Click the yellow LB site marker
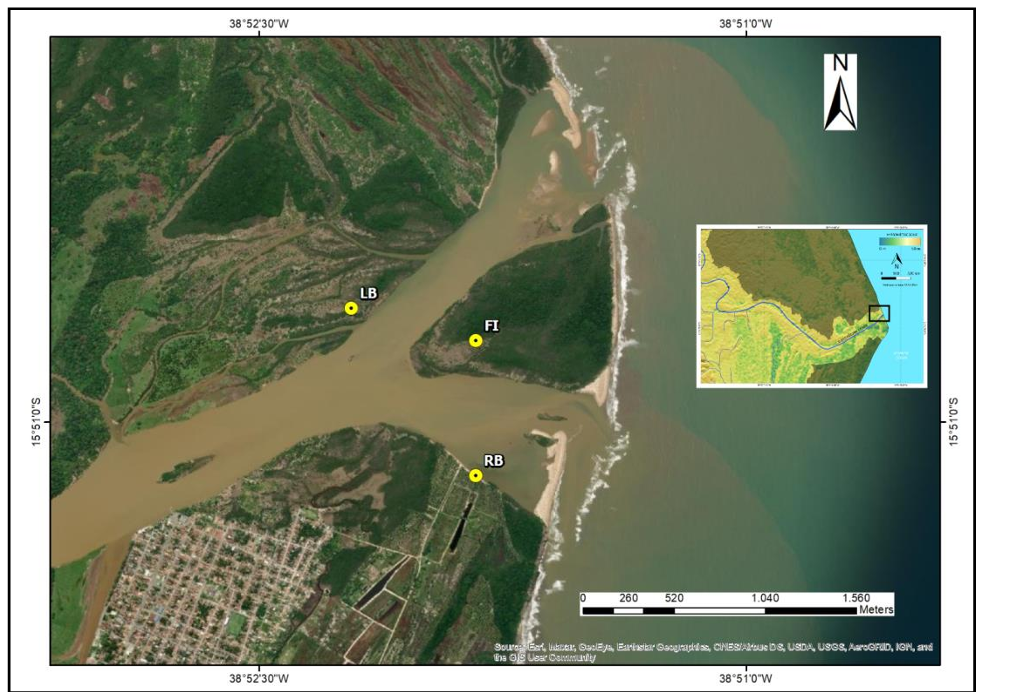The image size is (1012, 692). point(351,308)
